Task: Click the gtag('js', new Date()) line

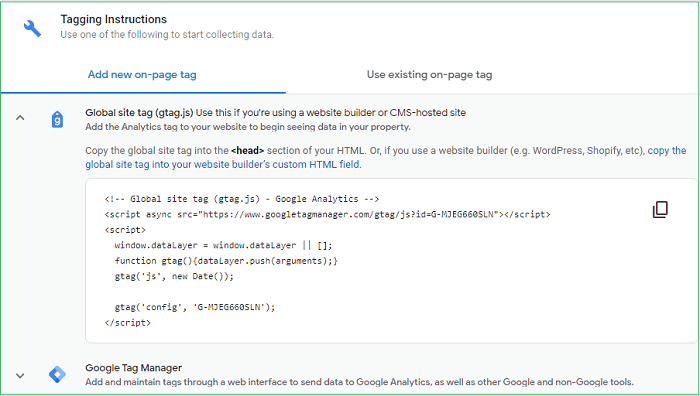Action: (x=174, y=276)
